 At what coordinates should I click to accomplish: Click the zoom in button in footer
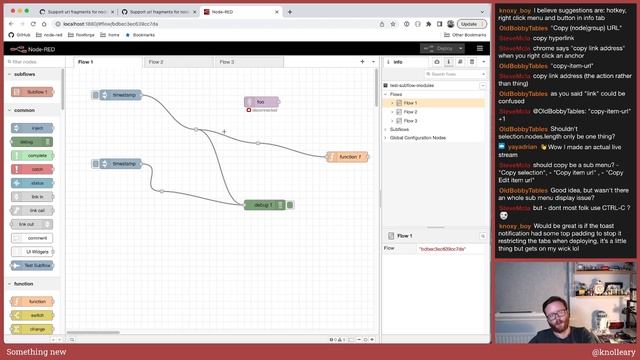pos(372,340)
